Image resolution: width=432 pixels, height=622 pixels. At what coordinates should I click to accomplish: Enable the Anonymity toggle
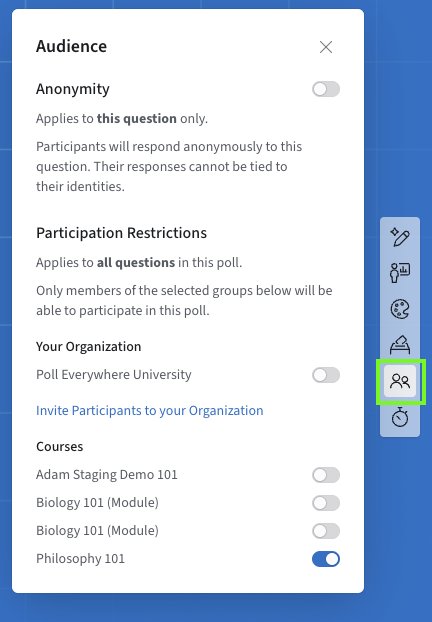click(x=326, y=89)
